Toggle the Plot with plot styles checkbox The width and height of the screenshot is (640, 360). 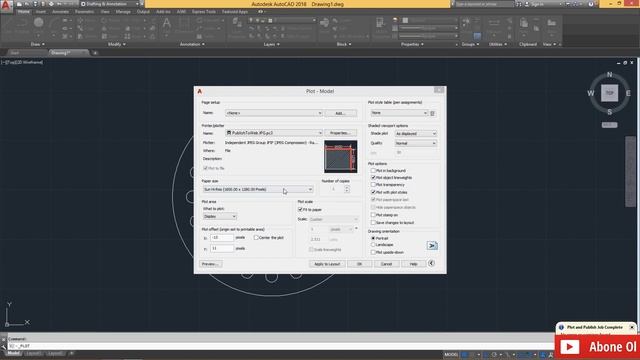pyautogui.click(x=373, y=192)
